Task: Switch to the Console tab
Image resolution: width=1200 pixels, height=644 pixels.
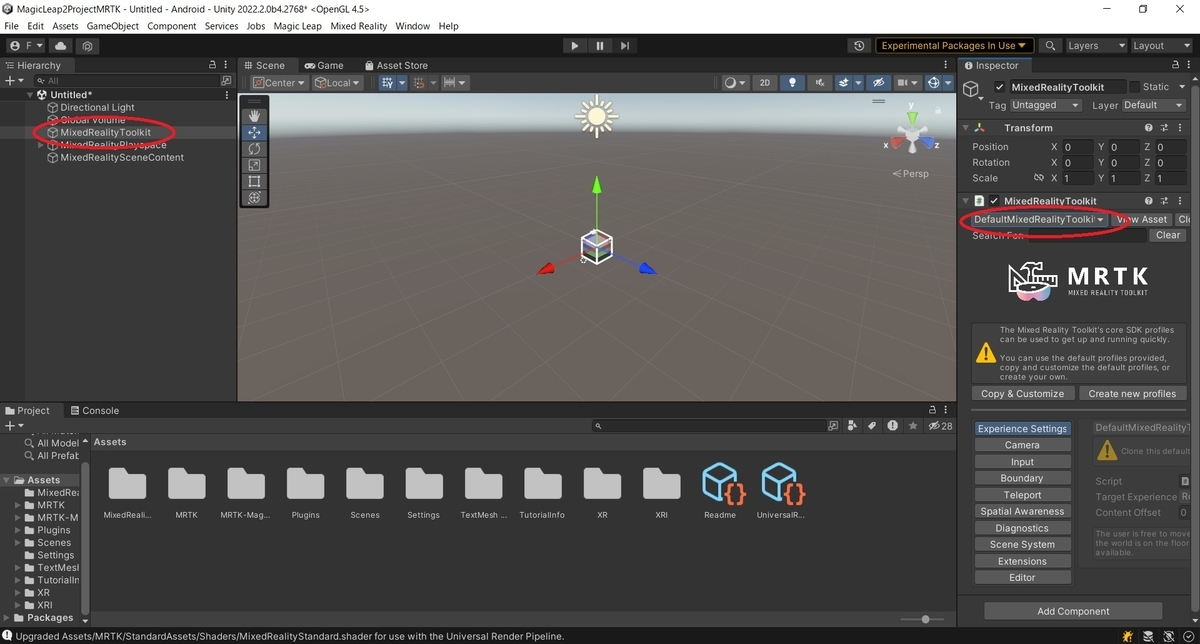Action: click(93, 410)
